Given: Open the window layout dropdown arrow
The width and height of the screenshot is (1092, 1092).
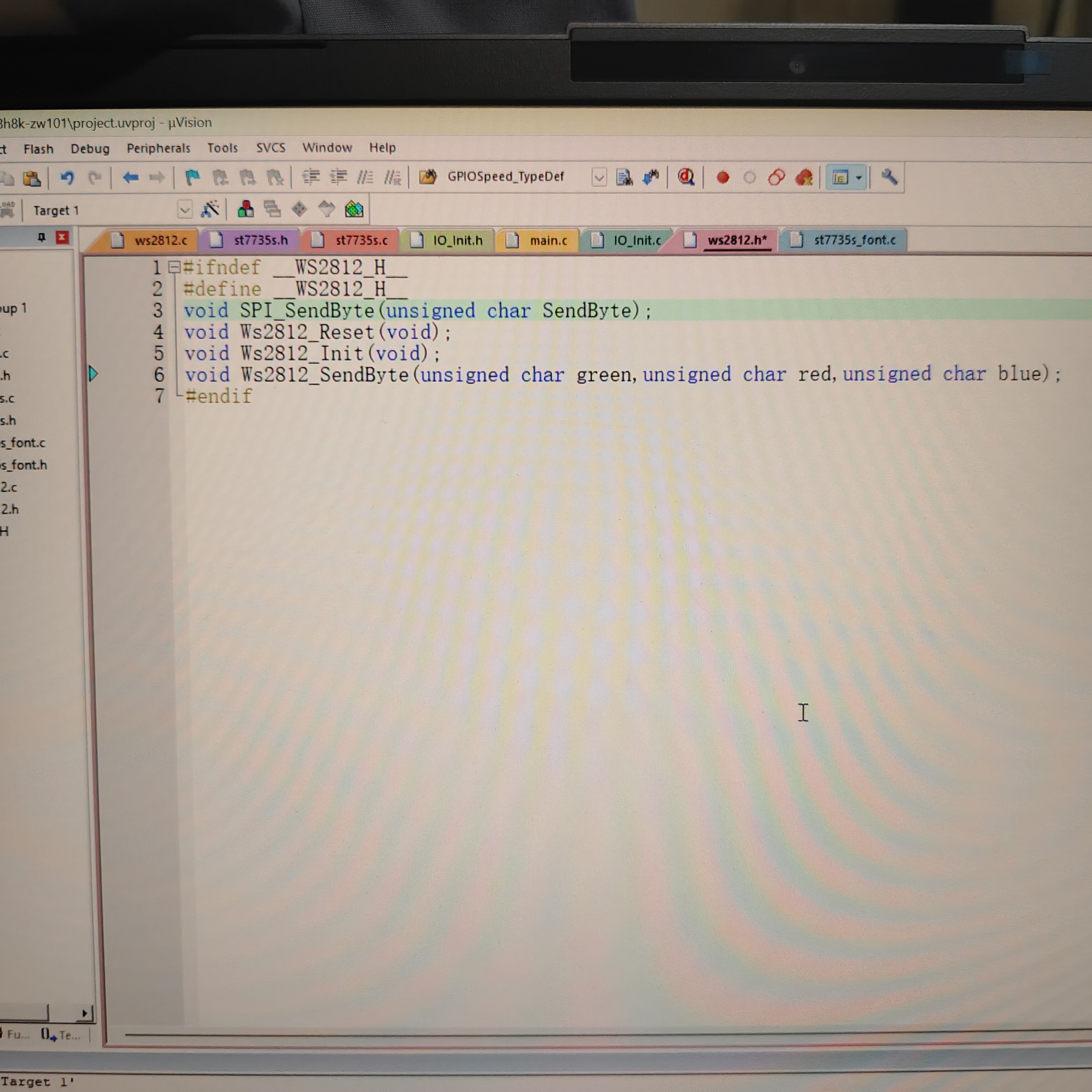Looking at the screenshot, I should click(x=859, y=178).
